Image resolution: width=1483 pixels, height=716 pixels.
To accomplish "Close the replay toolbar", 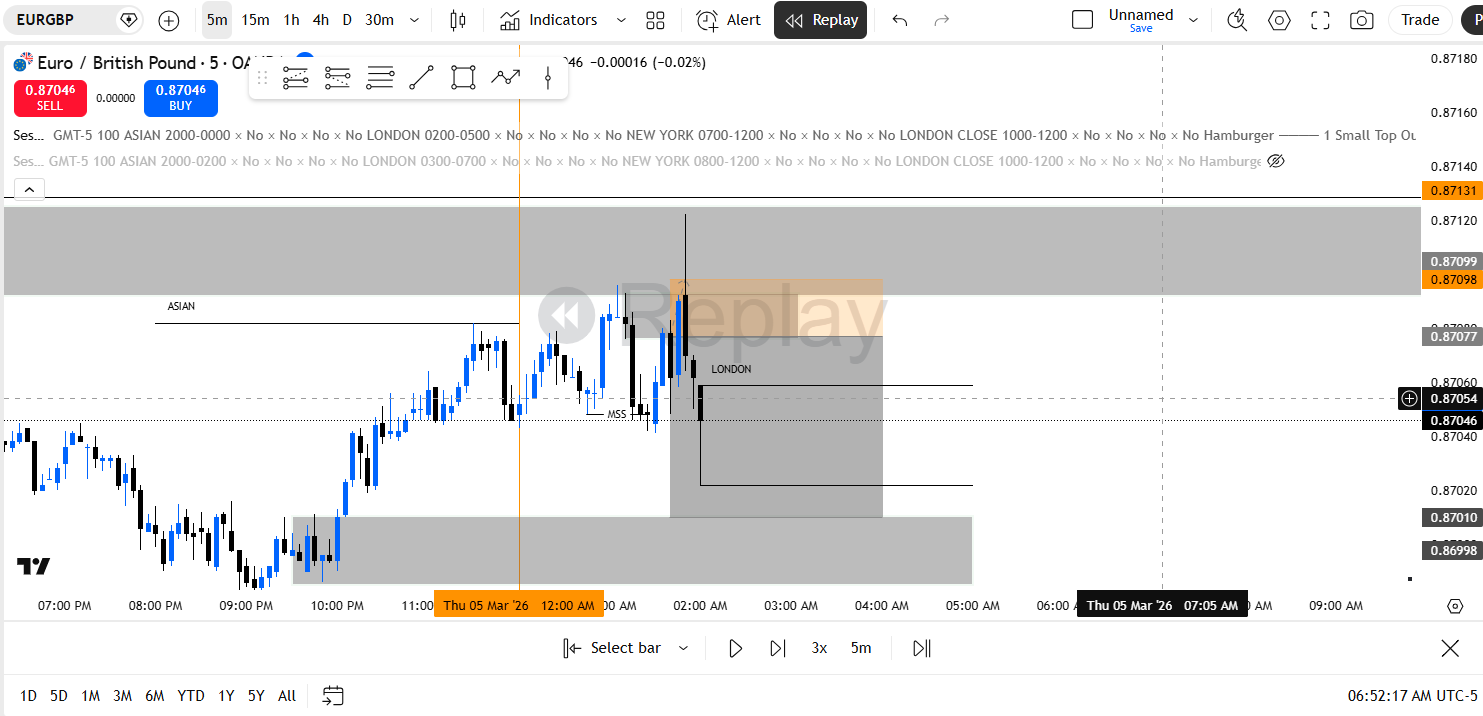I will click(x=1450, y=648).
